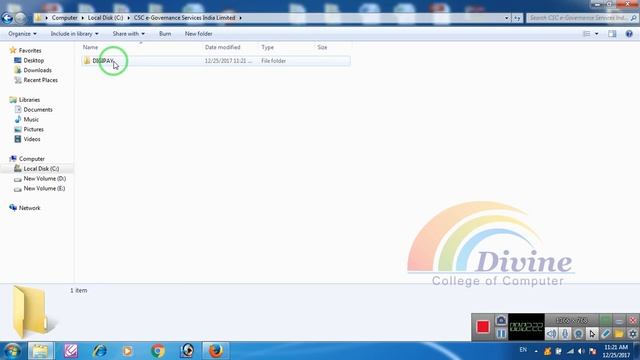This screenshot has width=640, height=360.
Task: Click the Explorer forward arrow button
Action: point(20,18)
